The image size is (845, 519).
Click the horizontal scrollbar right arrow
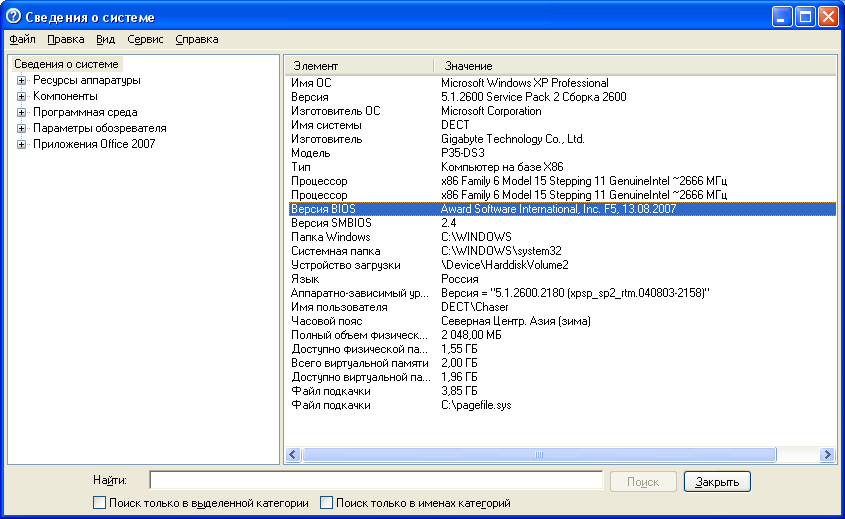(827, 454)
